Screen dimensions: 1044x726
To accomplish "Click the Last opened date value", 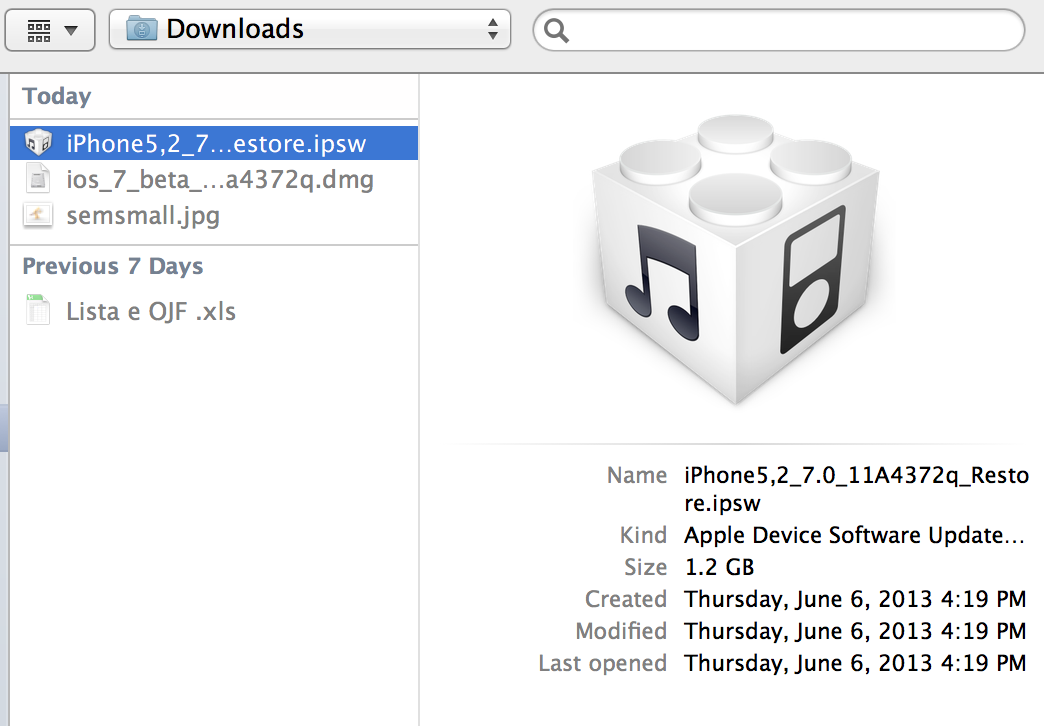I will click(855, 663).
